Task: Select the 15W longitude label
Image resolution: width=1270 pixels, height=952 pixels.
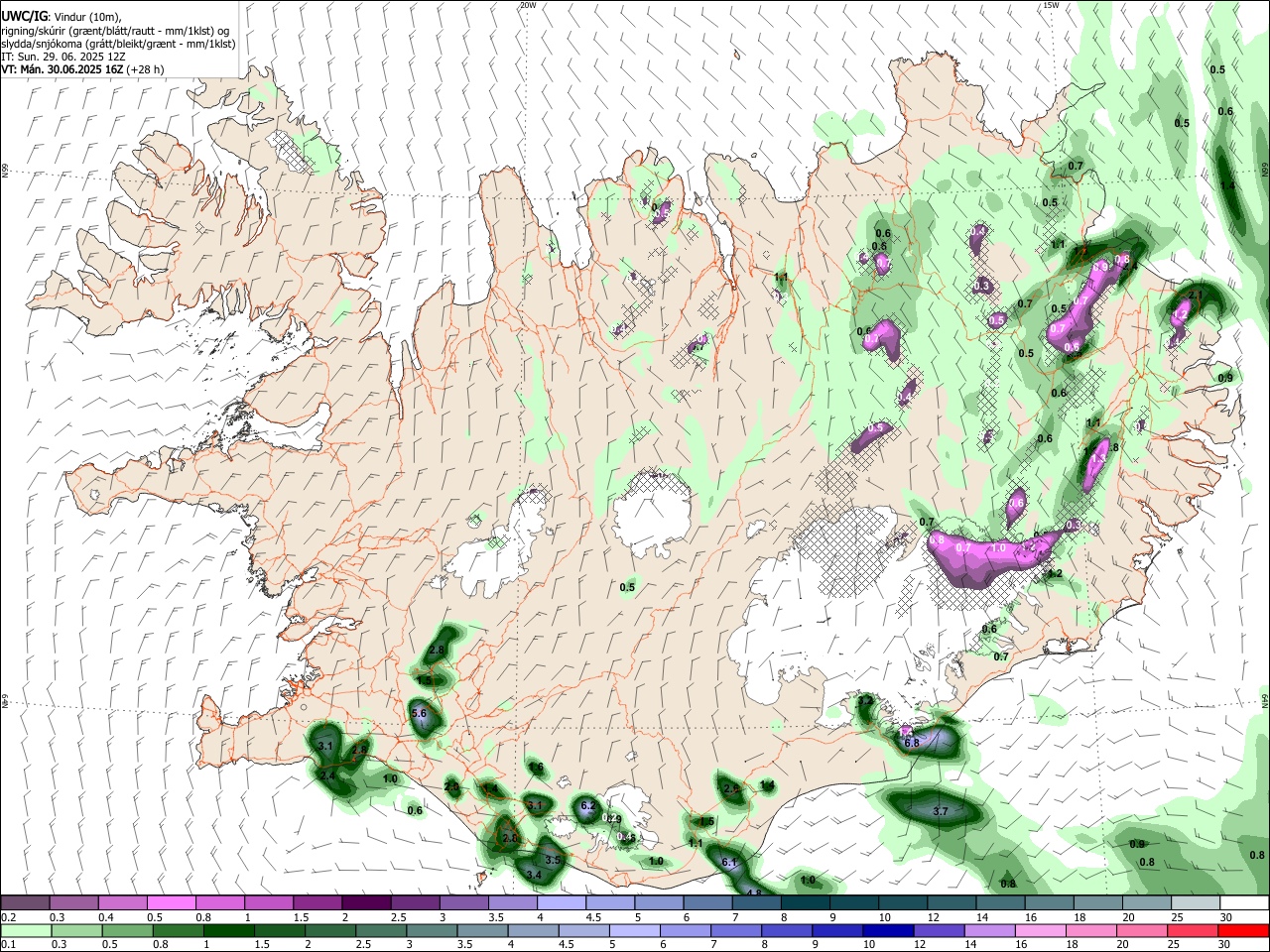Action: [1051, 5]
